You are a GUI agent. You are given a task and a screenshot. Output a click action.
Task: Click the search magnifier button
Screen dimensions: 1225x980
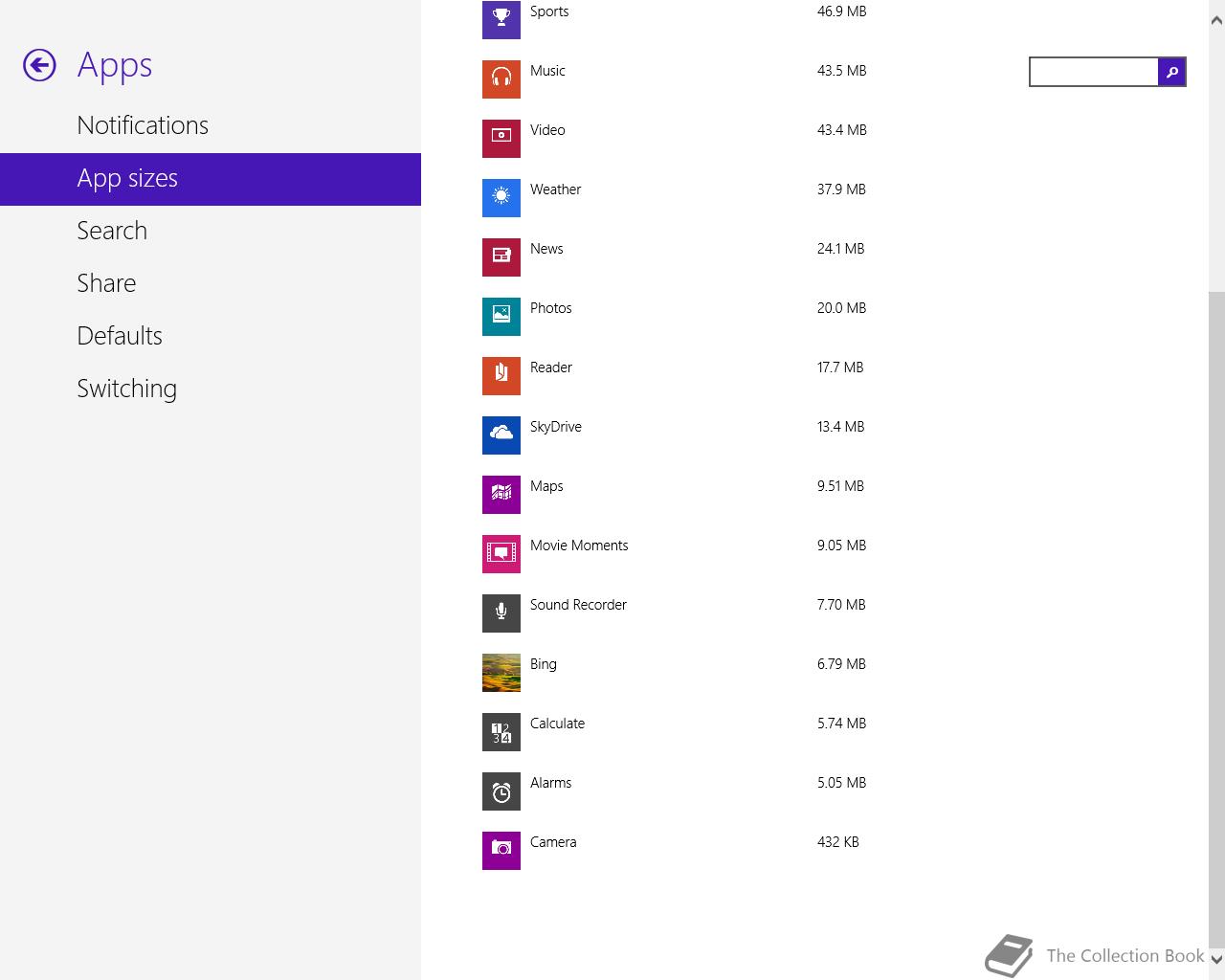1171,72
